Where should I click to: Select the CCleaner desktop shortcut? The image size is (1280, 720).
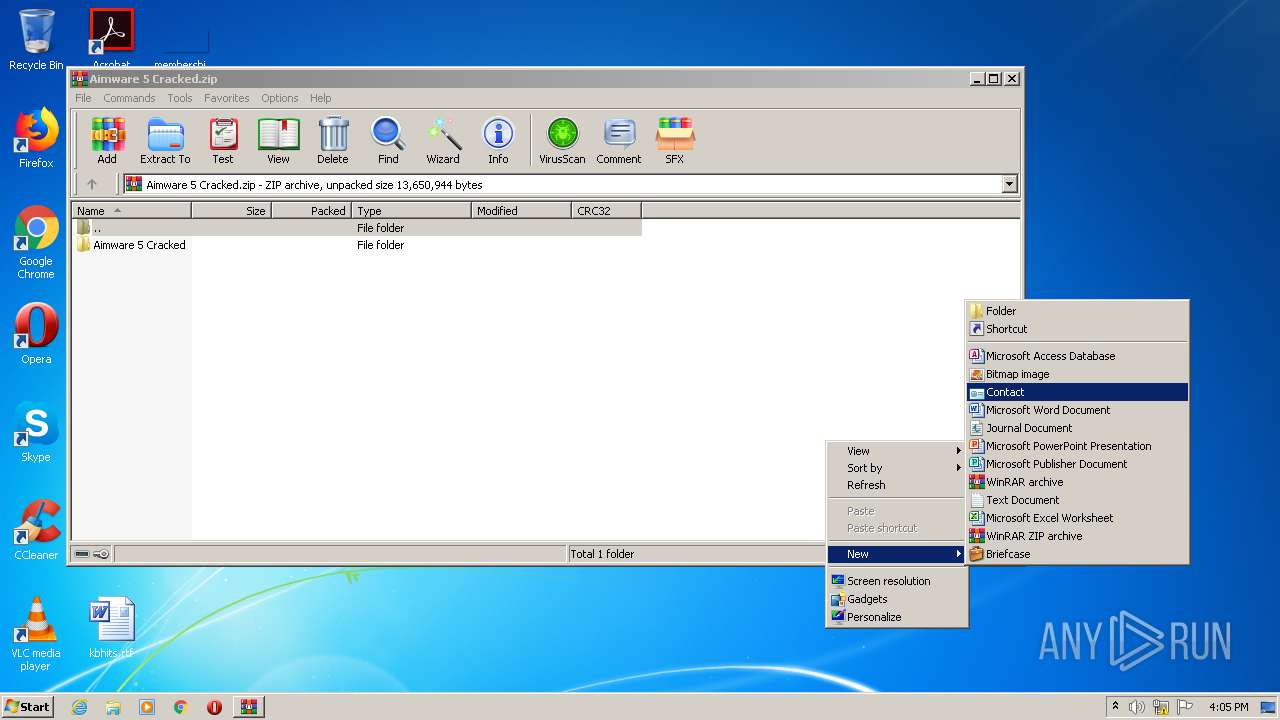(x=36, y=530)
